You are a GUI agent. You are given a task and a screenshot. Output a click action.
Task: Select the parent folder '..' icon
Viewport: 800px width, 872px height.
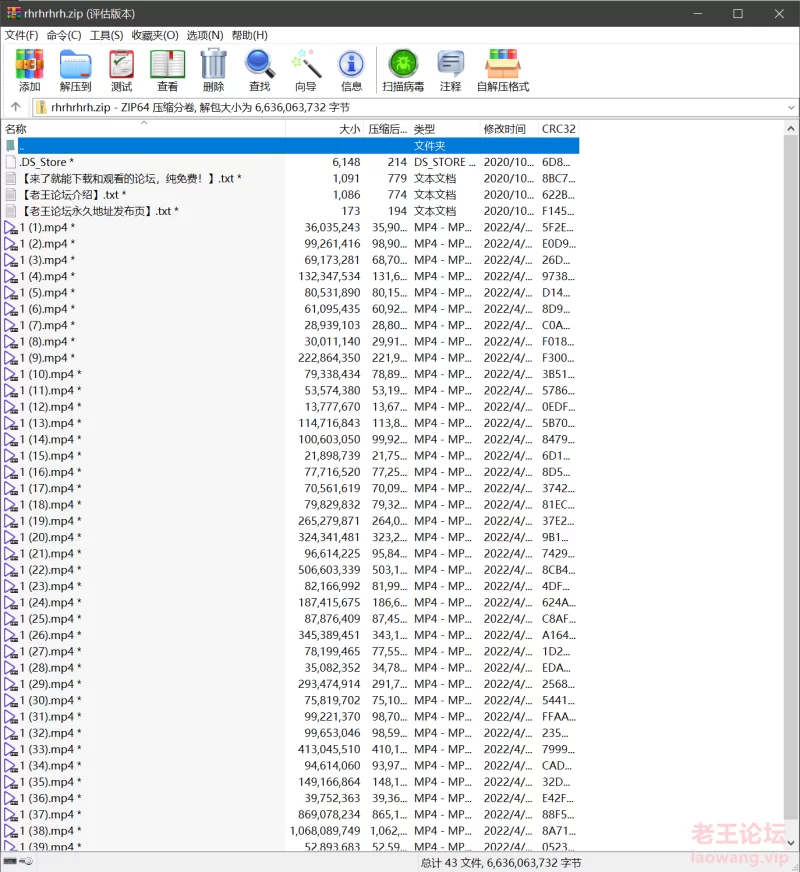point(11,146)
